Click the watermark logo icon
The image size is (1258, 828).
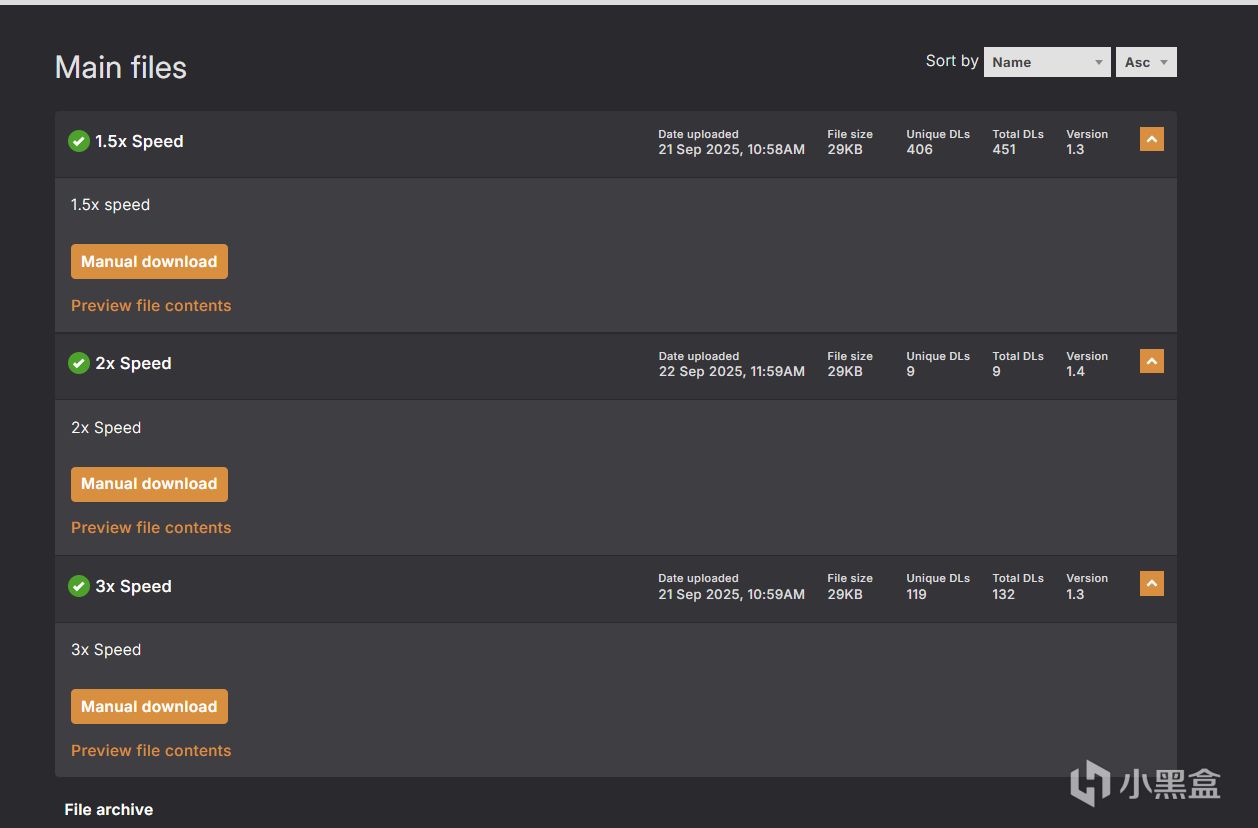[x=1090, y=783]
